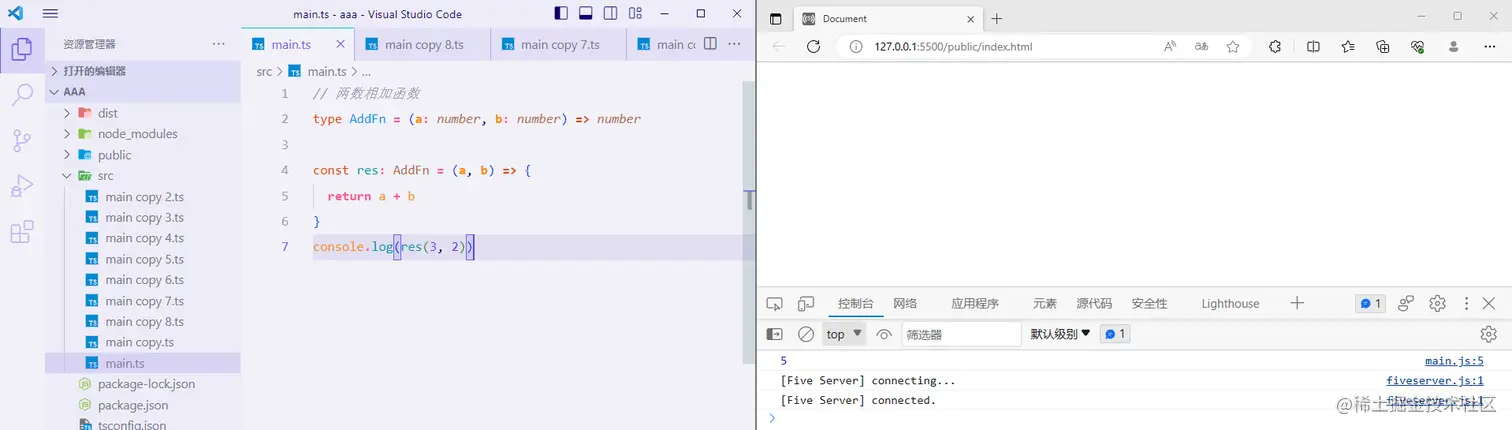Open main copy 2.ts in the explorer
This screenshot has height=430, width=1512.
pyautogui.click(x=142, y=197)
